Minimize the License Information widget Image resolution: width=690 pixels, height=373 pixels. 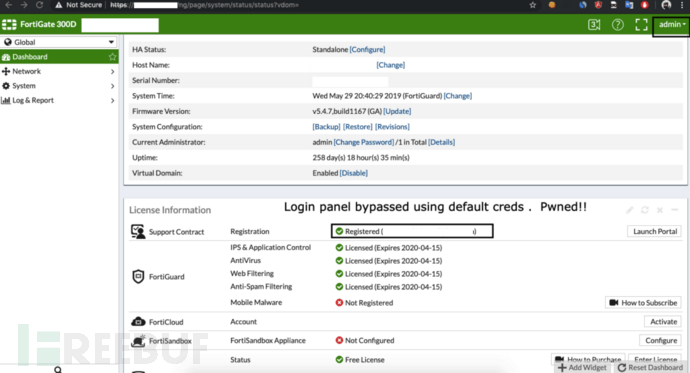coord(675,210)
